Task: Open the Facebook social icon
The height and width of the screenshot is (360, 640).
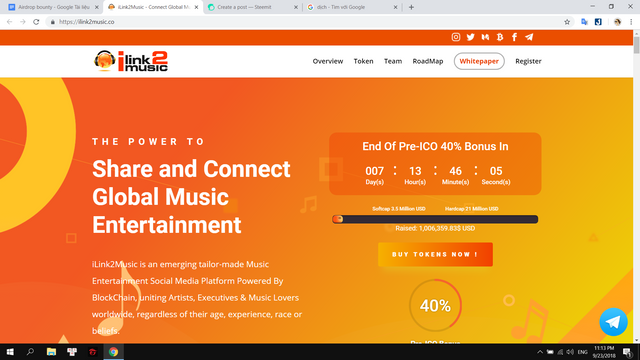Action: pyautogui.click(x=514, y=37)
